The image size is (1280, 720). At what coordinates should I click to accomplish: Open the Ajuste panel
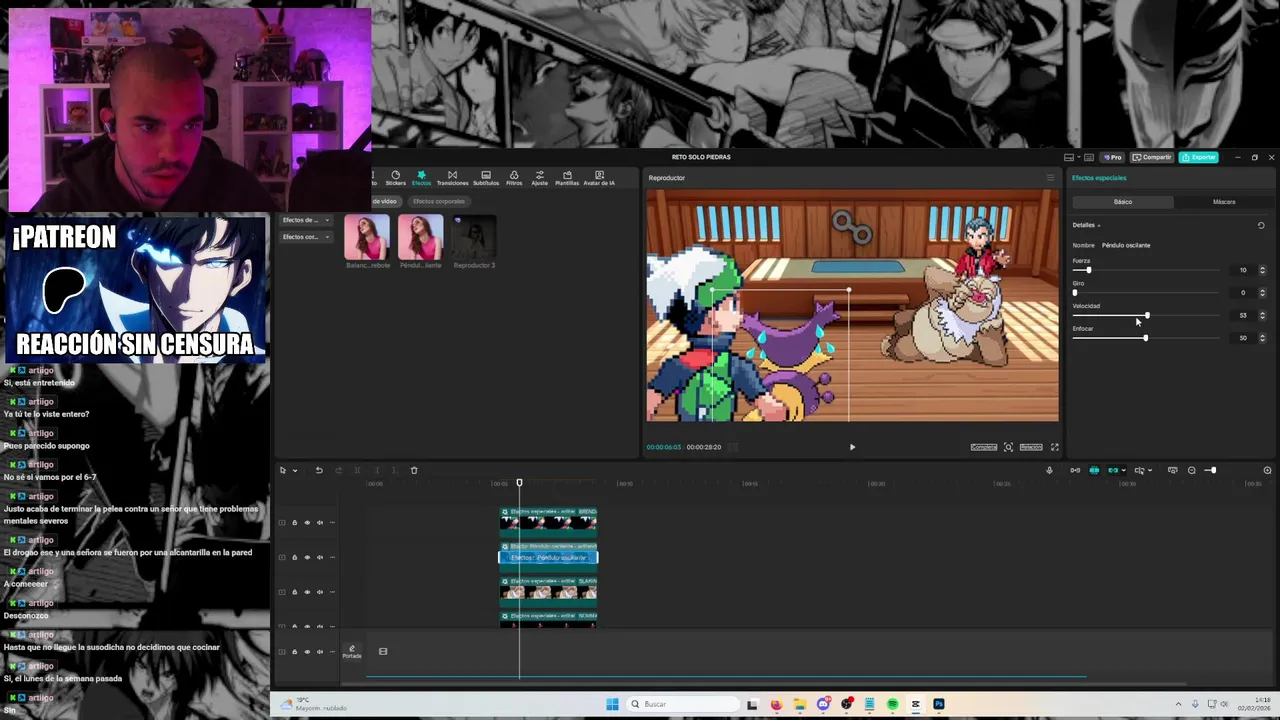(x=540, y=178)
